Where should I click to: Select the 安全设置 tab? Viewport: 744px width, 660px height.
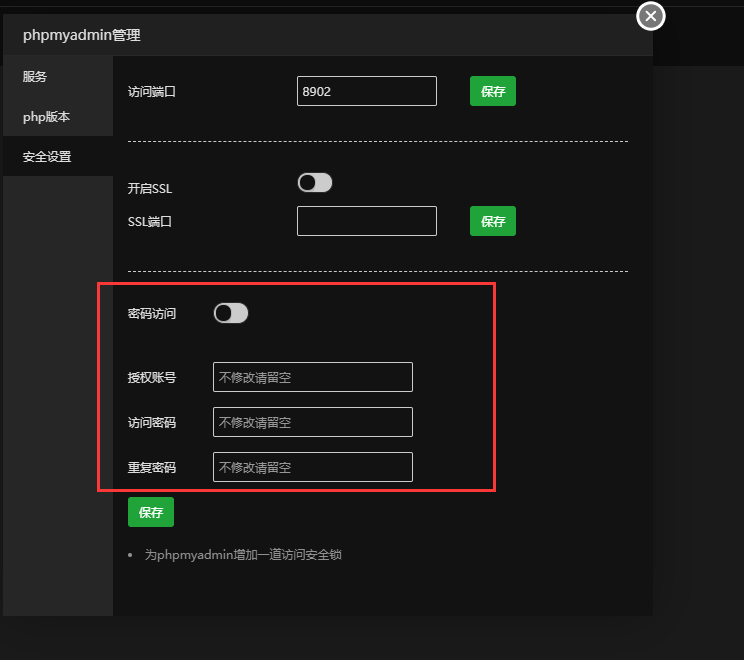(58, 157)
